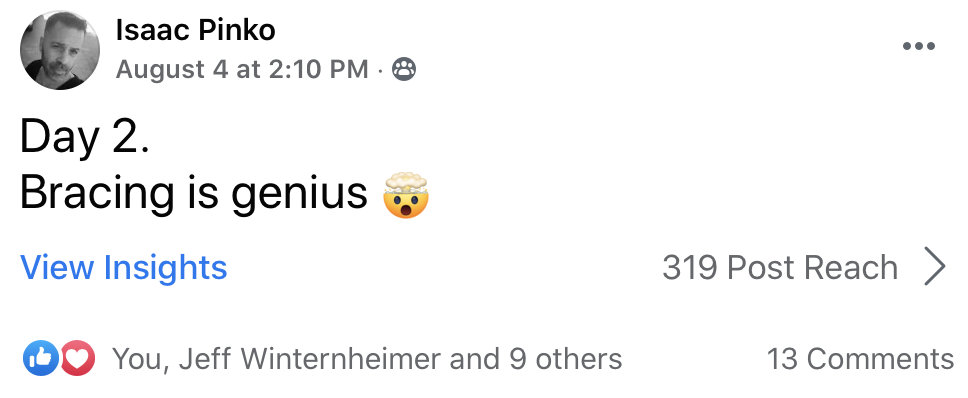968x398 pixels.
Task: Click the word Insights in blue link
Action: coord(165,268)
